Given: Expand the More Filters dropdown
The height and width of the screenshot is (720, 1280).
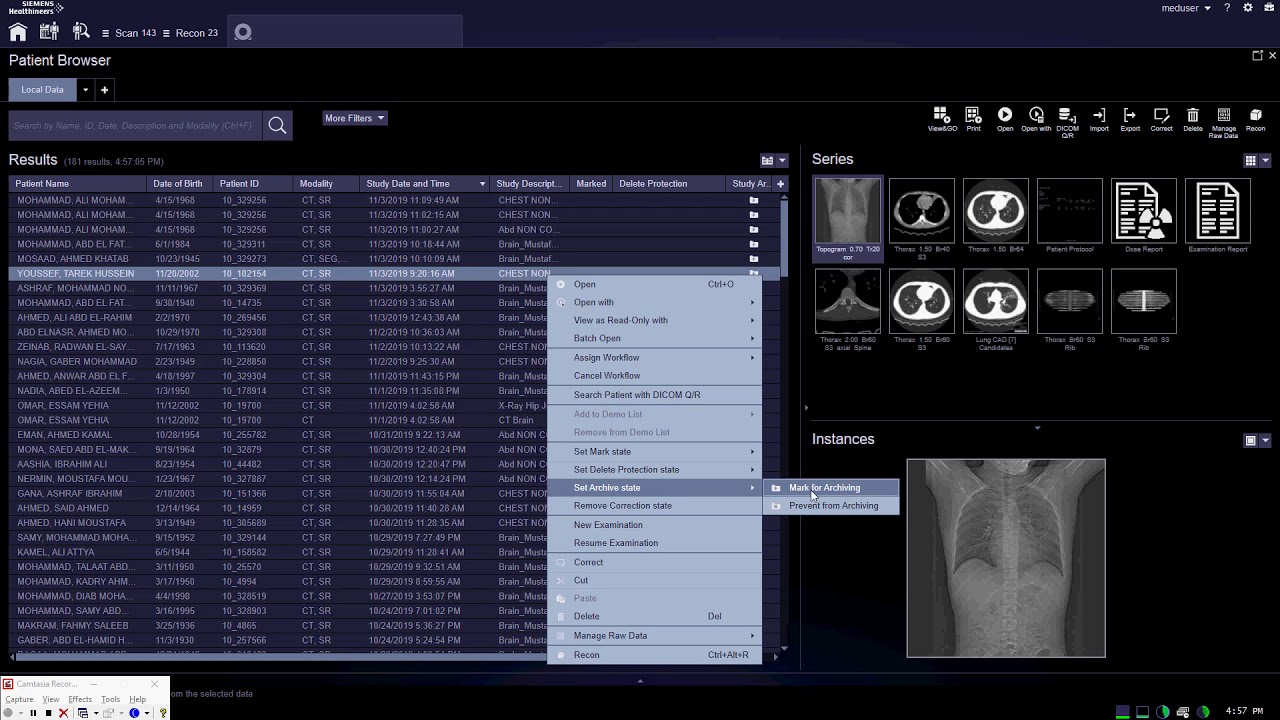Looking at the screenshot, I should pos(355,118).
